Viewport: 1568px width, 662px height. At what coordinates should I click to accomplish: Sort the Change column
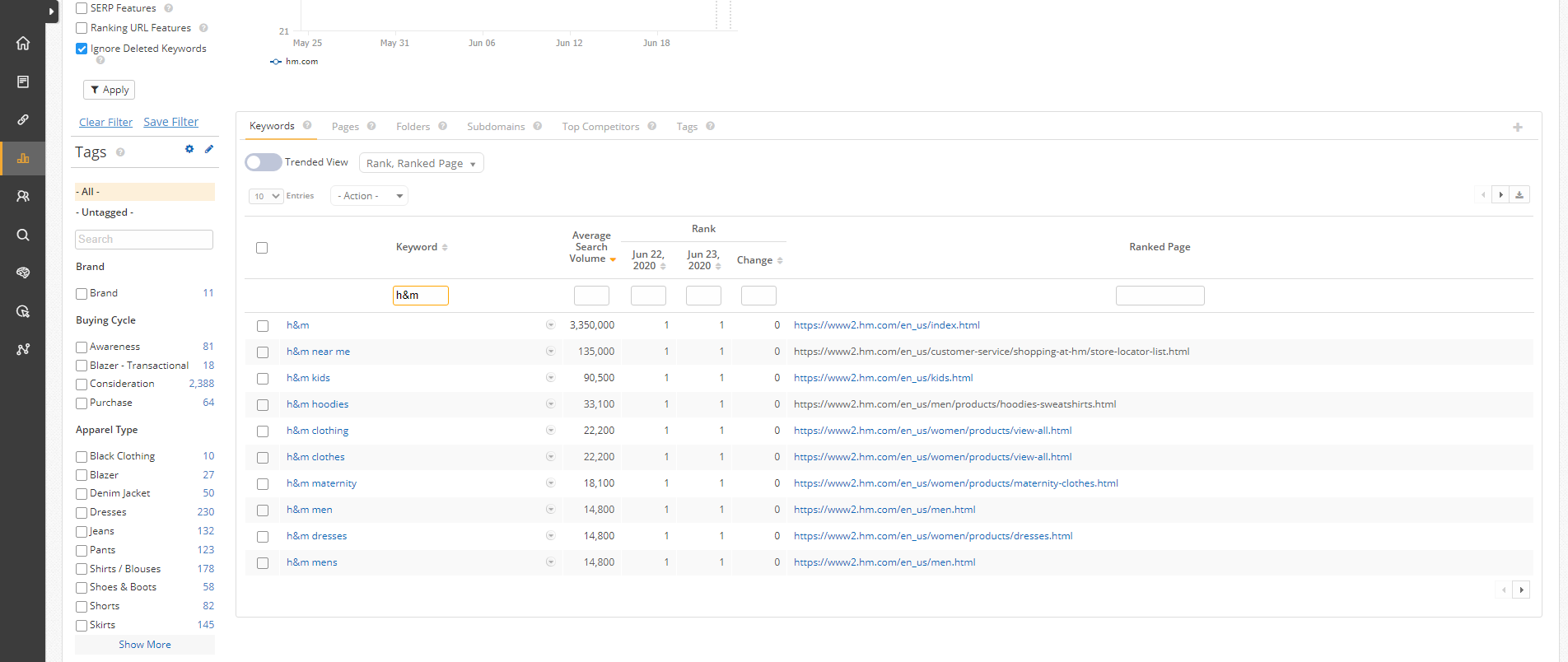[x=780, y=260]
